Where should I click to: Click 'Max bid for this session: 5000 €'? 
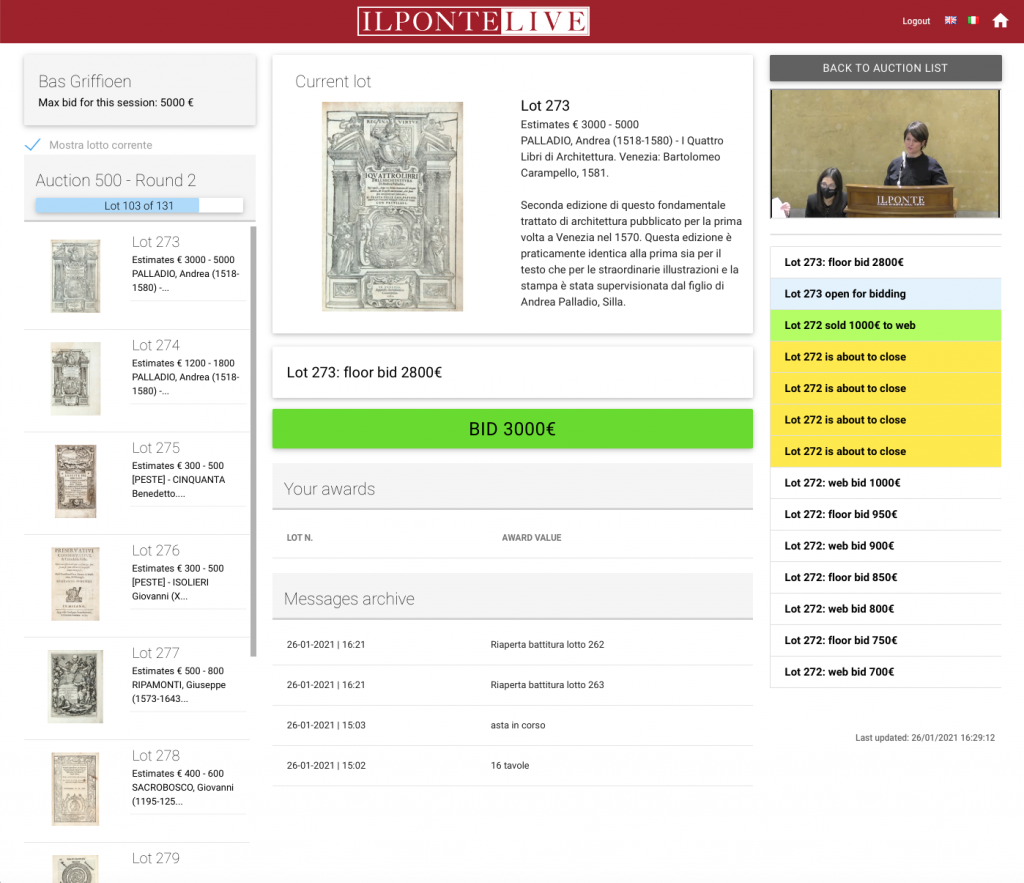pyautogui.click(x=116, y=103)
